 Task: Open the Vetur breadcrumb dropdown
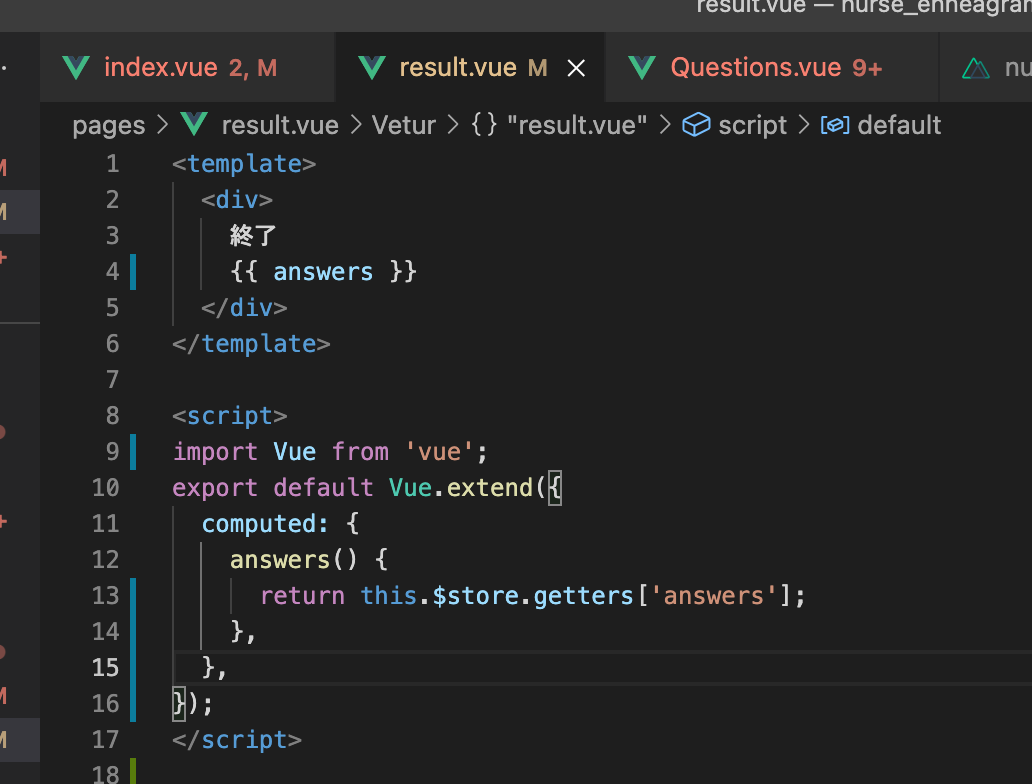[404, 125]
